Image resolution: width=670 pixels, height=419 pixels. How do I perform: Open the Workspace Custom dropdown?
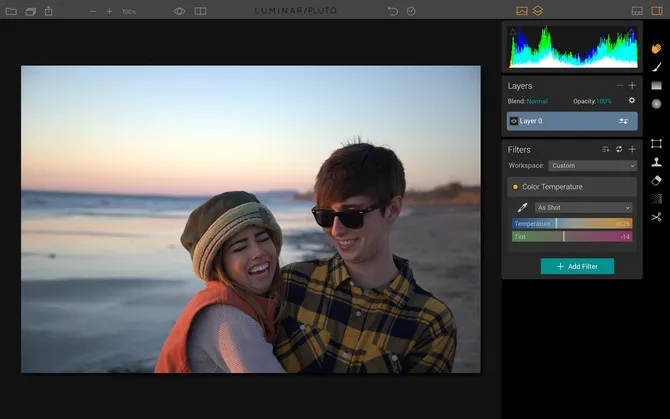coord(592,165)
